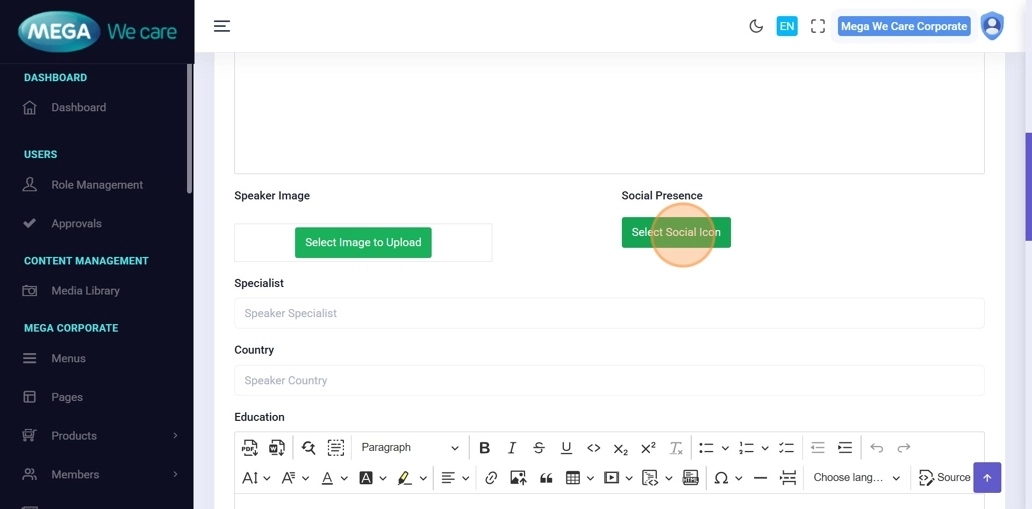Collapse sidebar with hamburger menu icon
1032x509 pixels.
(222, 26)
